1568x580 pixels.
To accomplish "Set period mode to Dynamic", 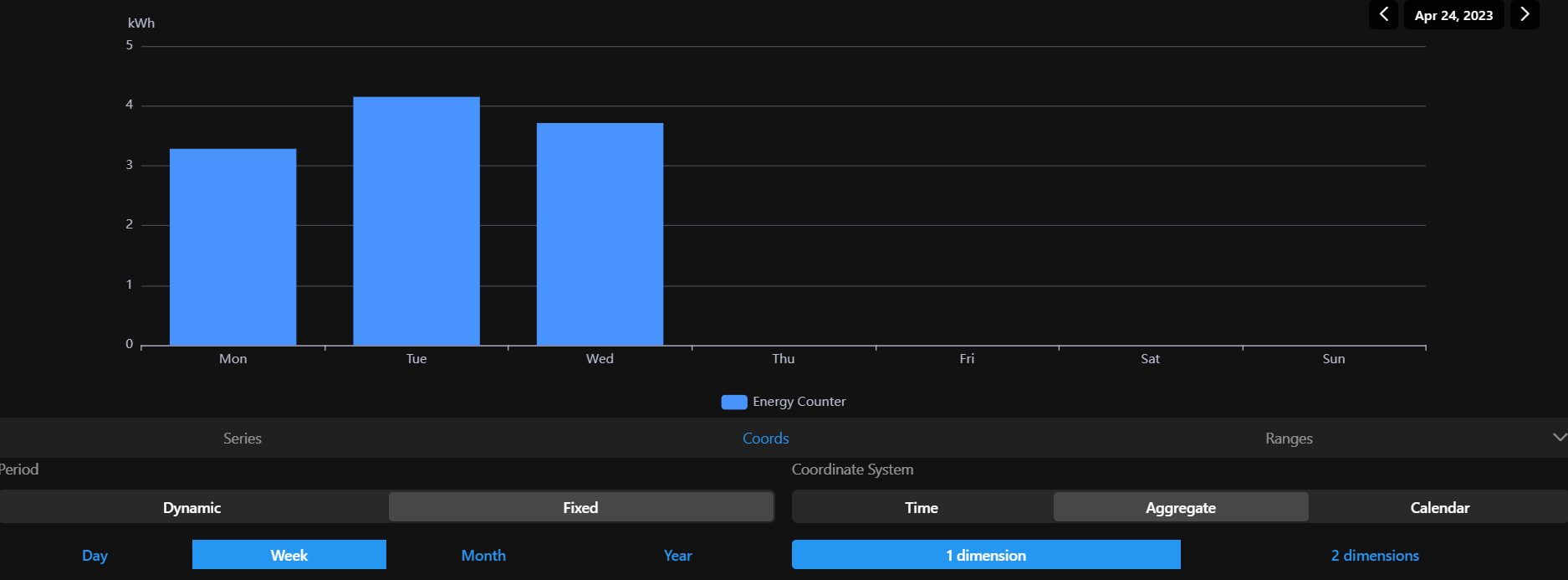I will pyautogui.click(x=192, y=507).
